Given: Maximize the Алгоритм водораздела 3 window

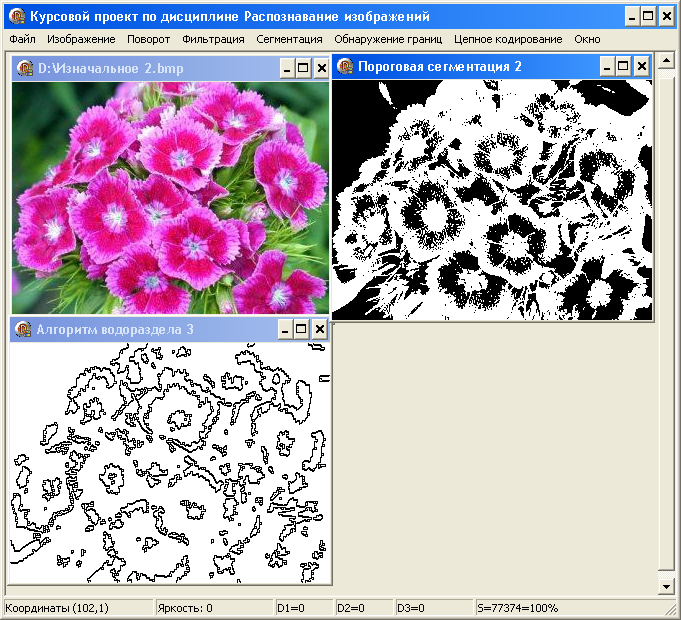Looking at the screenshot, I should (301, 330).
